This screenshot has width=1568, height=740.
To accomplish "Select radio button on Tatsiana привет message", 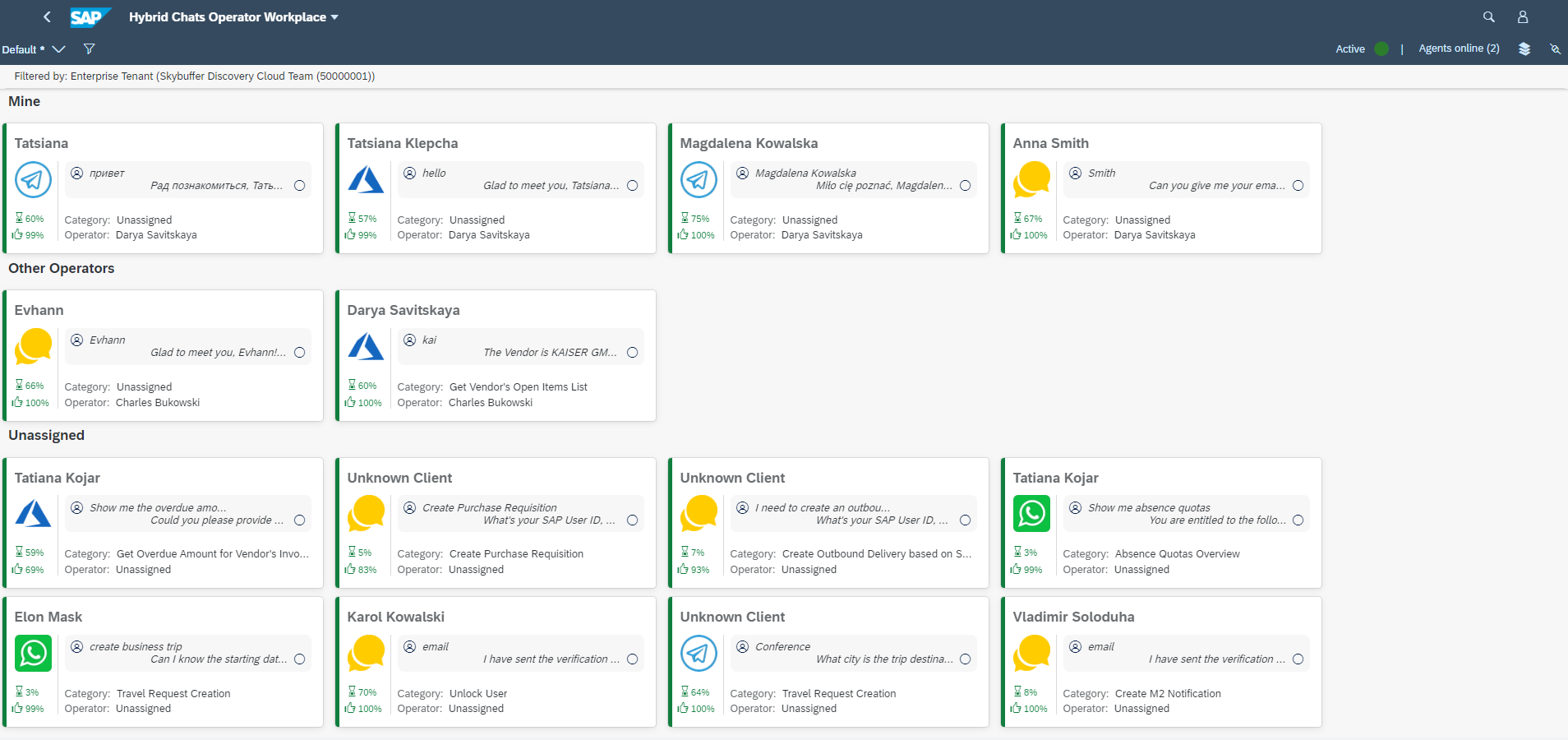I will coord(300,186).
